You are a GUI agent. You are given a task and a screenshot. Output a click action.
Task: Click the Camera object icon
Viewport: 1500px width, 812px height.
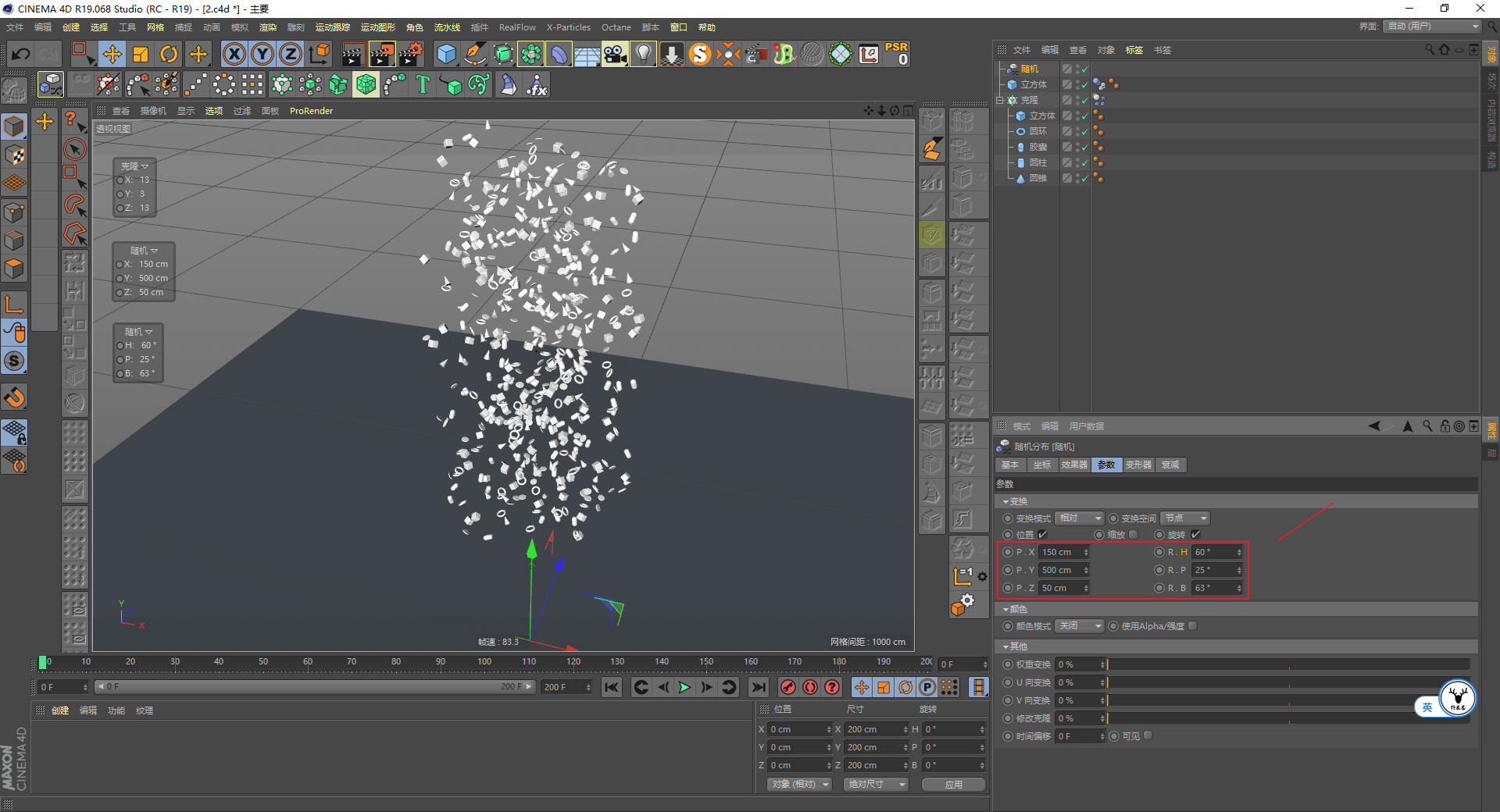point(615,55)
